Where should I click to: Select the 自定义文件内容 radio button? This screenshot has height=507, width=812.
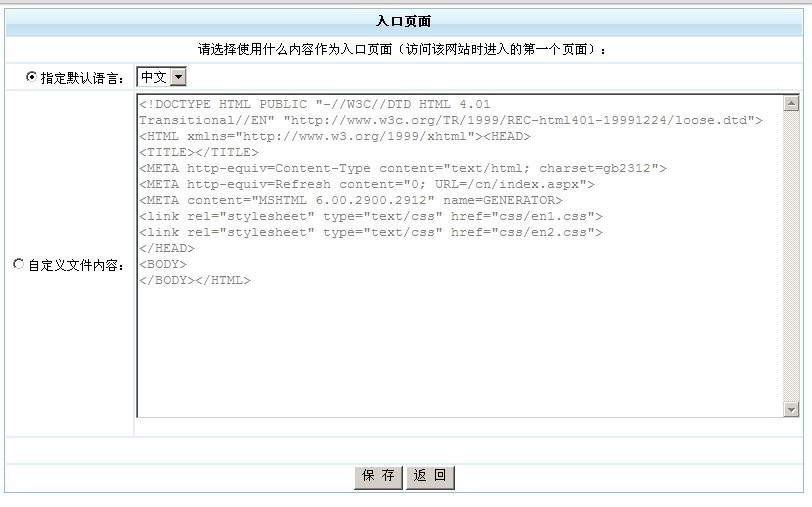19,264
